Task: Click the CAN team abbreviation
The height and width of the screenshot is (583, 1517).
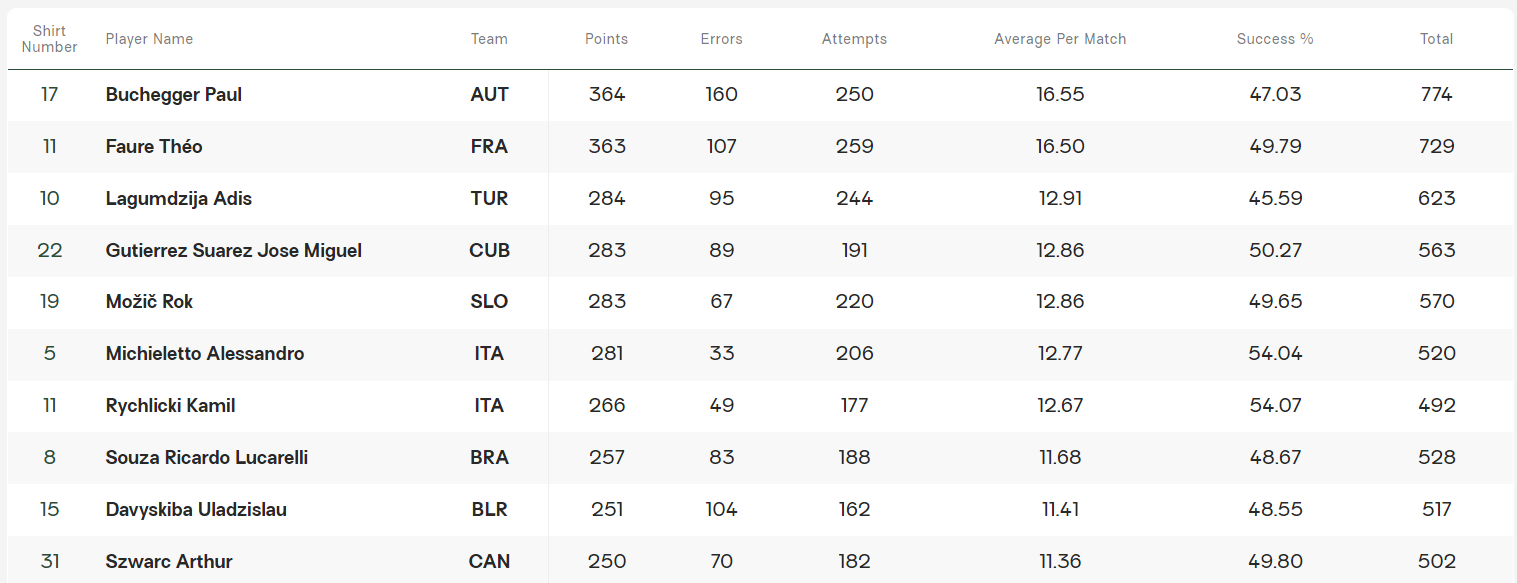Action: click(489, 562)
